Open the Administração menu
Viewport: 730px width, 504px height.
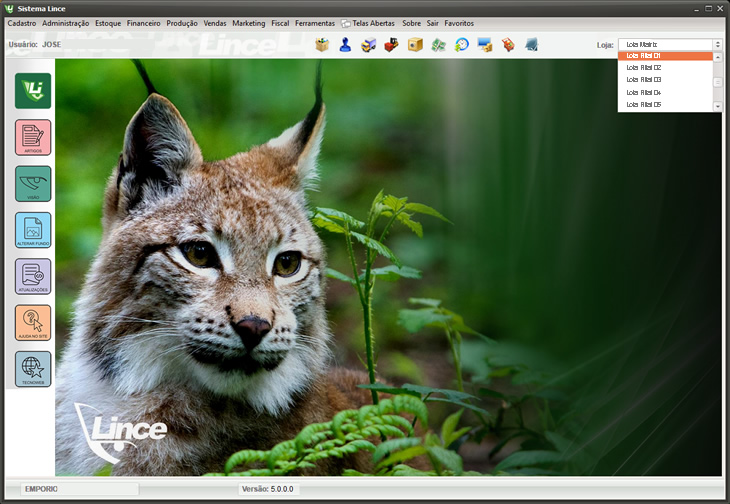click(66, 23)
